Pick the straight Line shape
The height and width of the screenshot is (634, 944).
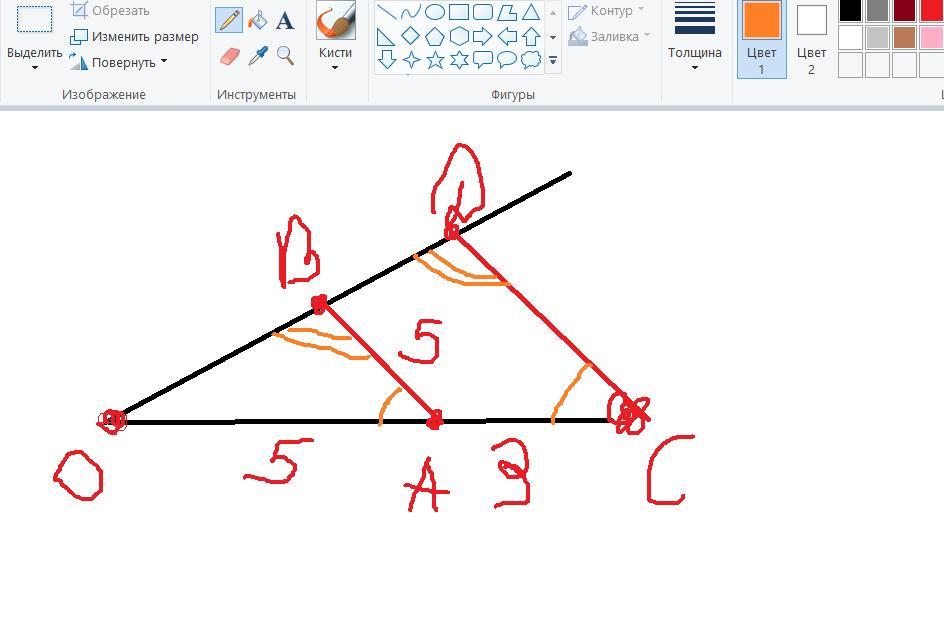point(386,11)
